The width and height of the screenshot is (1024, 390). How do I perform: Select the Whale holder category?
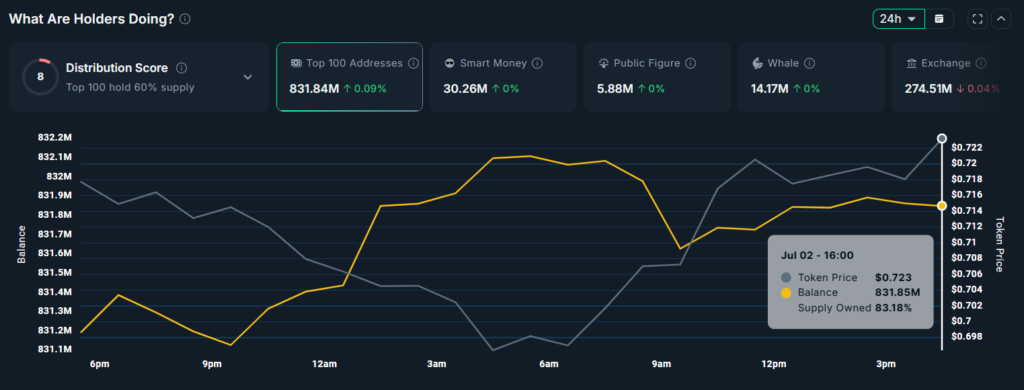(x=810, y=77)
